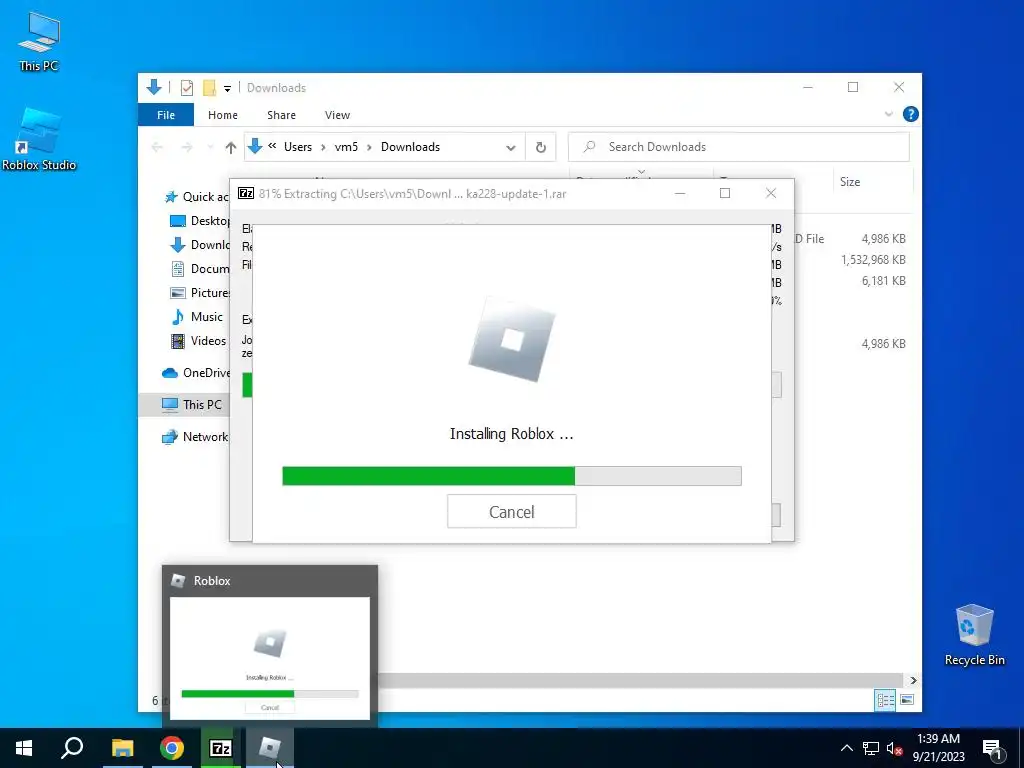Open taskbar Search magnifier

click(x=72, y=748)
